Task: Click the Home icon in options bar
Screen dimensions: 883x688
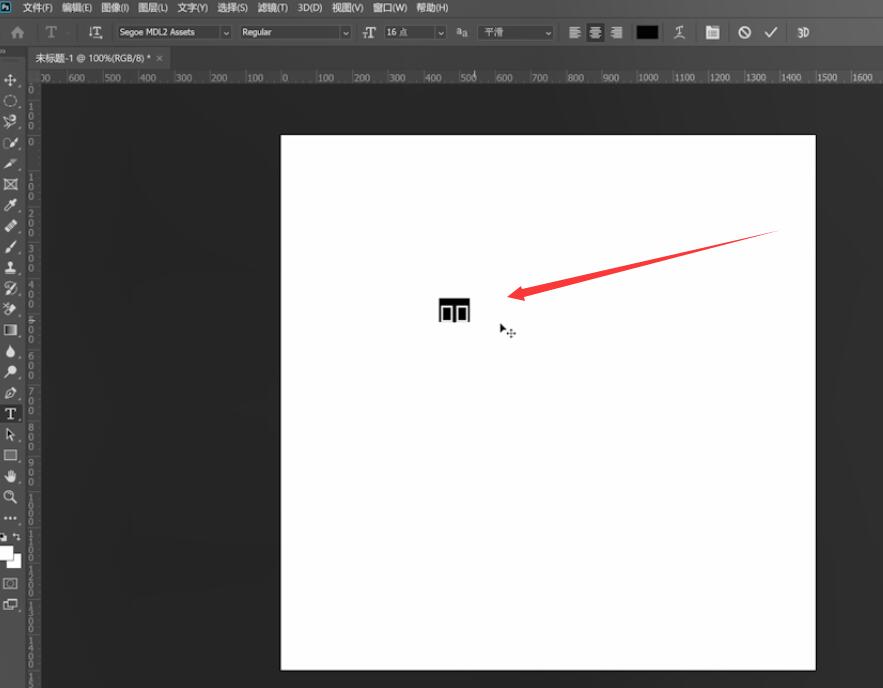Action: (17, 33)
